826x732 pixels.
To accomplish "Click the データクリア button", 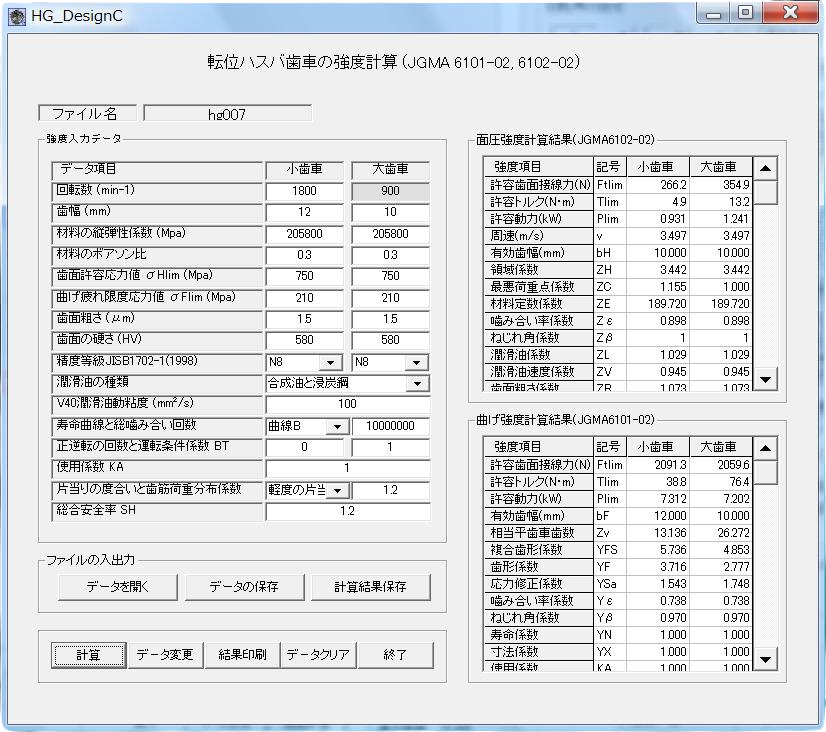I will (x=318, y=655).
